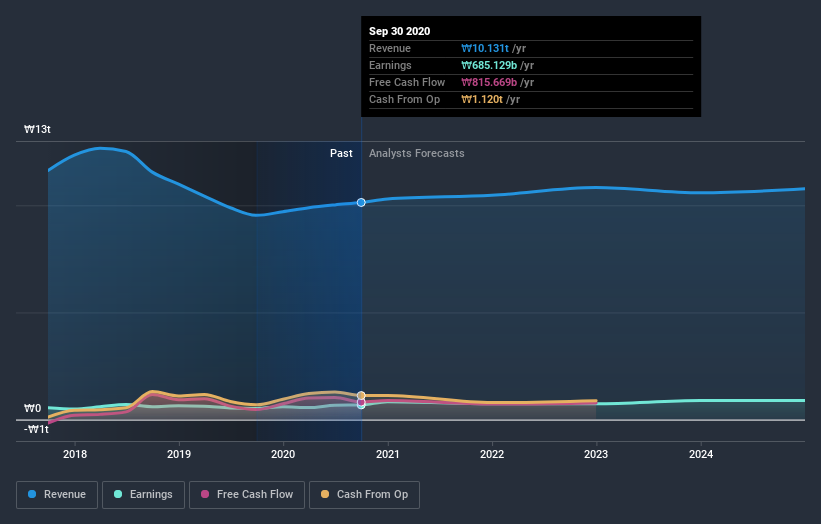This screenshot has height=524, width=821.
Task: Click the 2024 x-axis year label
Action: (x=701, y=454)
